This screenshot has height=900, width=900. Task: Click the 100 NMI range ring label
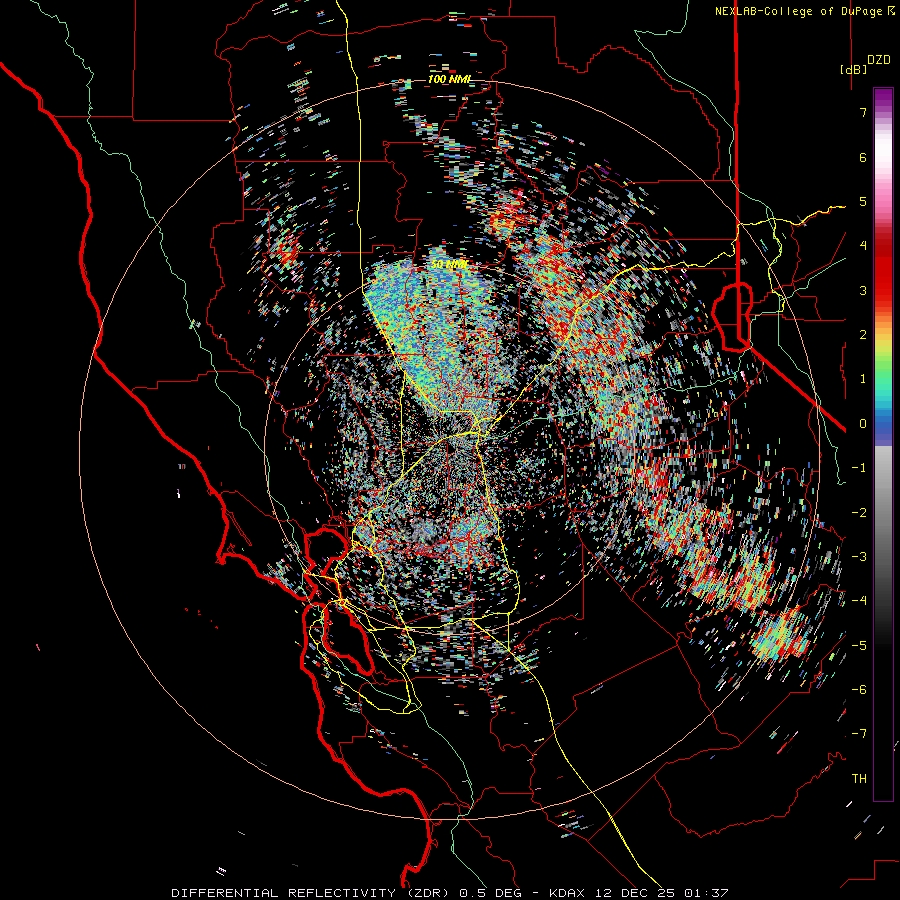(450, 79)
